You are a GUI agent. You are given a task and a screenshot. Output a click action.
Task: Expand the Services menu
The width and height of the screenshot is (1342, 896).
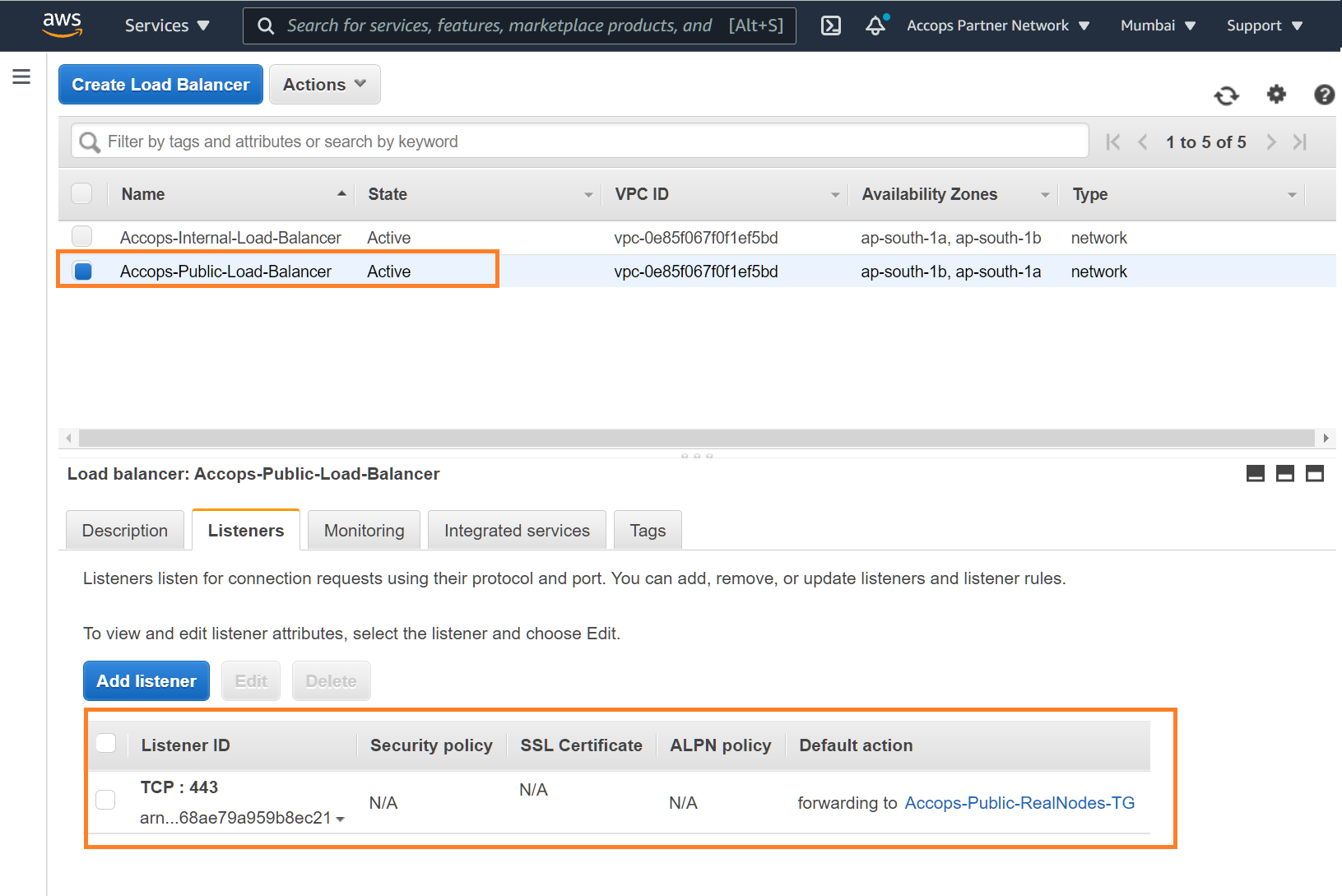[x=167, y=26]
